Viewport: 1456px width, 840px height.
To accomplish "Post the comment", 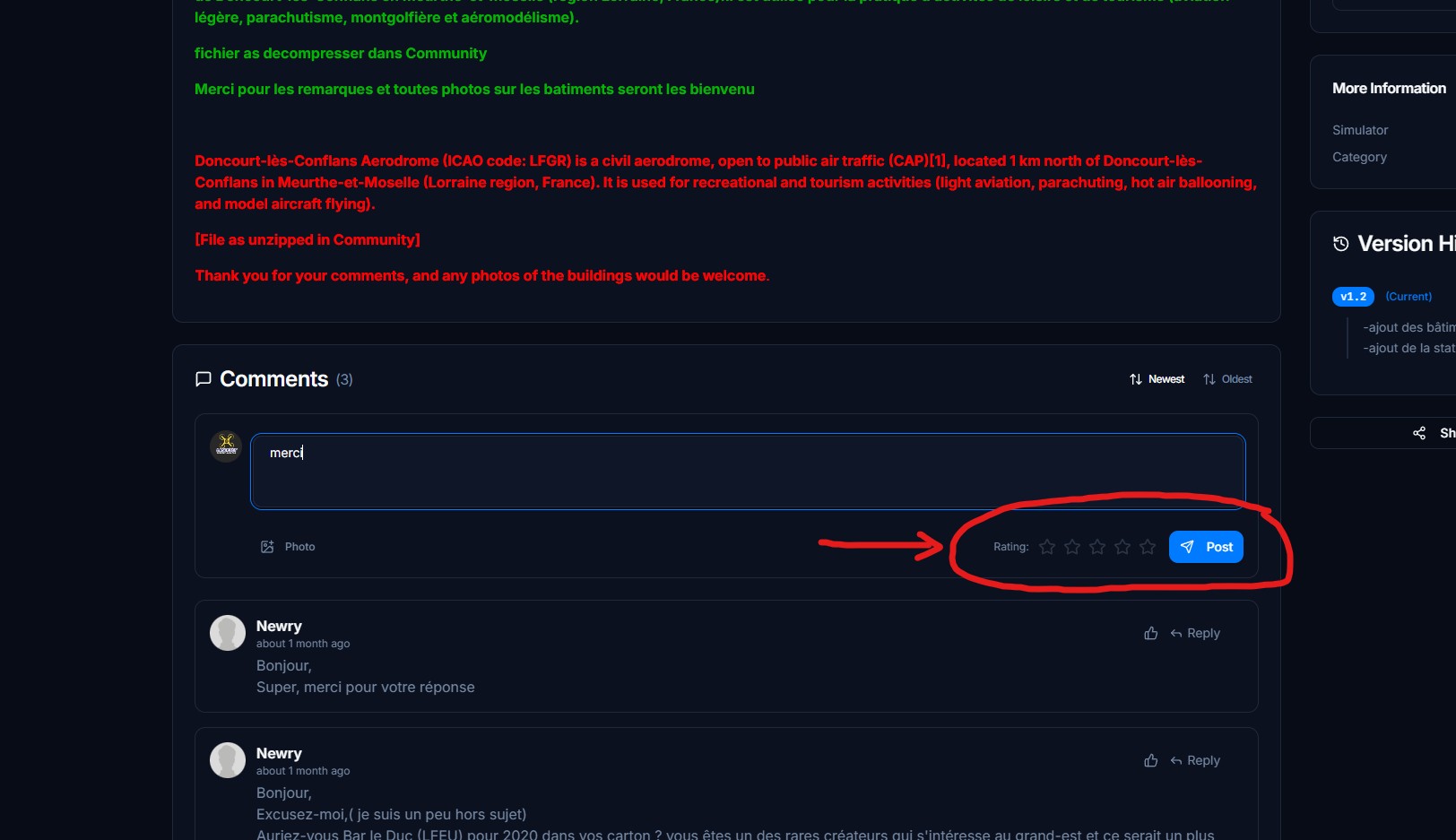I will click(x=1206, y=547).
